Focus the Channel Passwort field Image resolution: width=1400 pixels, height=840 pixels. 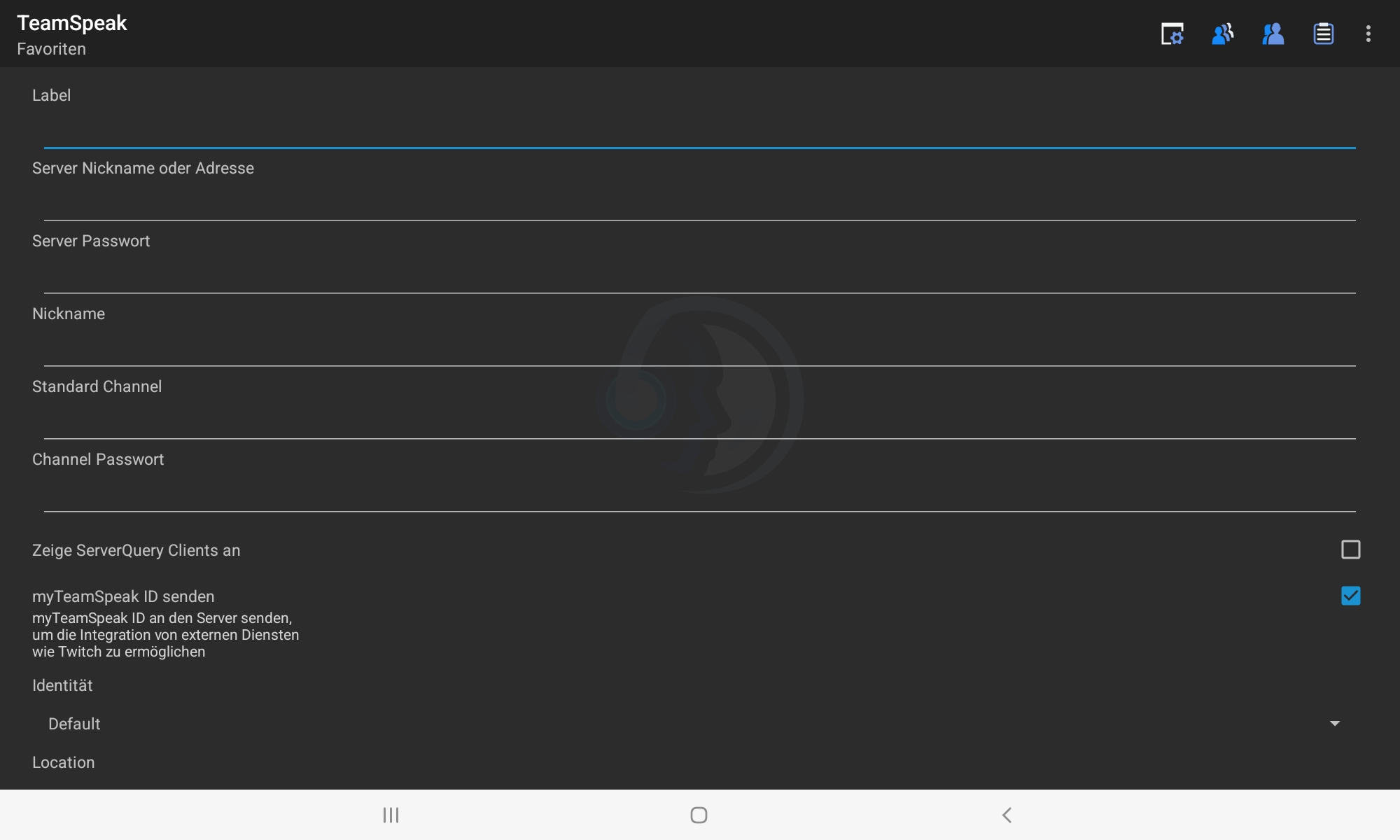coord(700,494)
